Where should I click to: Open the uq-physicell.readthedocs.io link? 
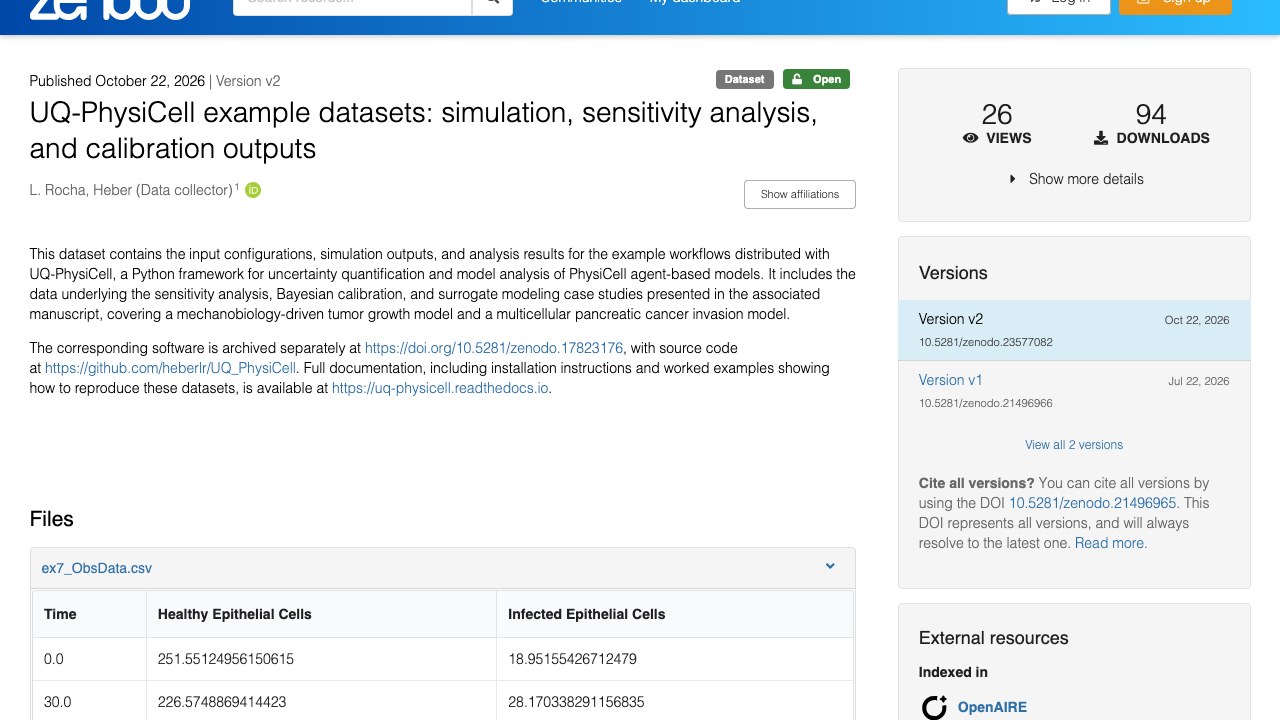point(440,388)
